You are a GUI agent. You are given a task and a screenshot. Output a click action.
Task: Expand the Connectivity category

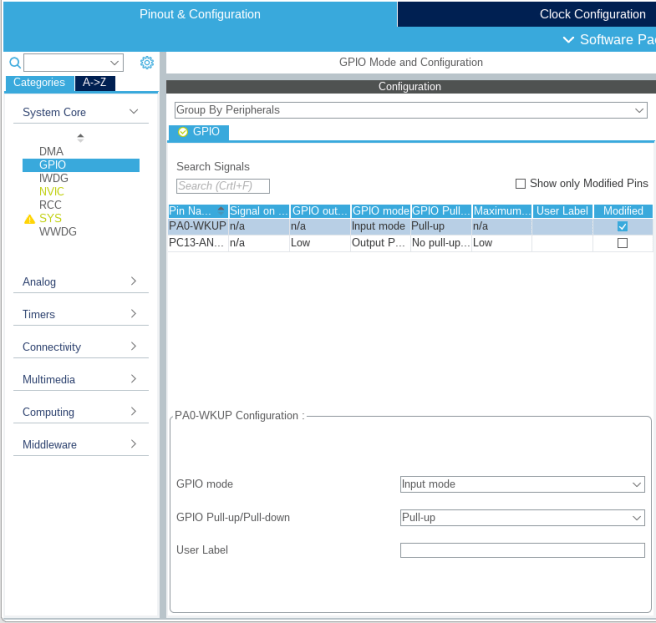click(80, 347)
